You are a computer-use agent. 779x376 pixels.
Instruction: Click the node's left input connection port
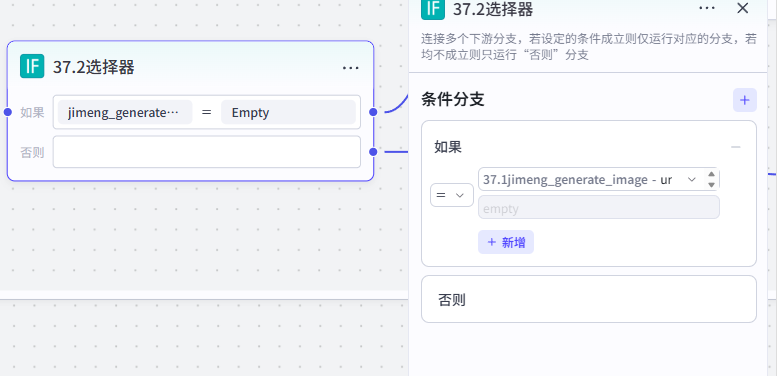tap(7, 112)
